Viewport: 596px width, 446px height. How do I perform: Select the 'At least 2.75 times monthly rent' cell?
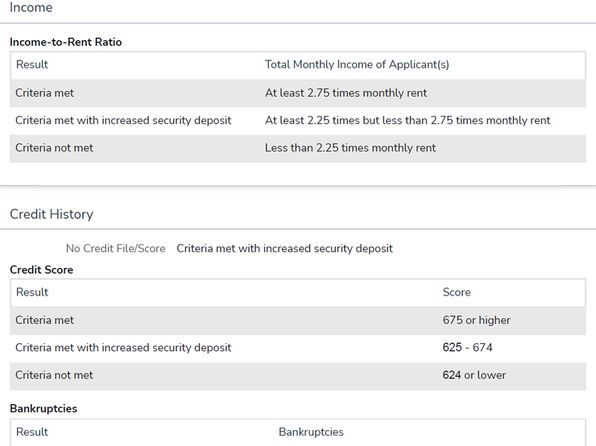click(346, 93)
